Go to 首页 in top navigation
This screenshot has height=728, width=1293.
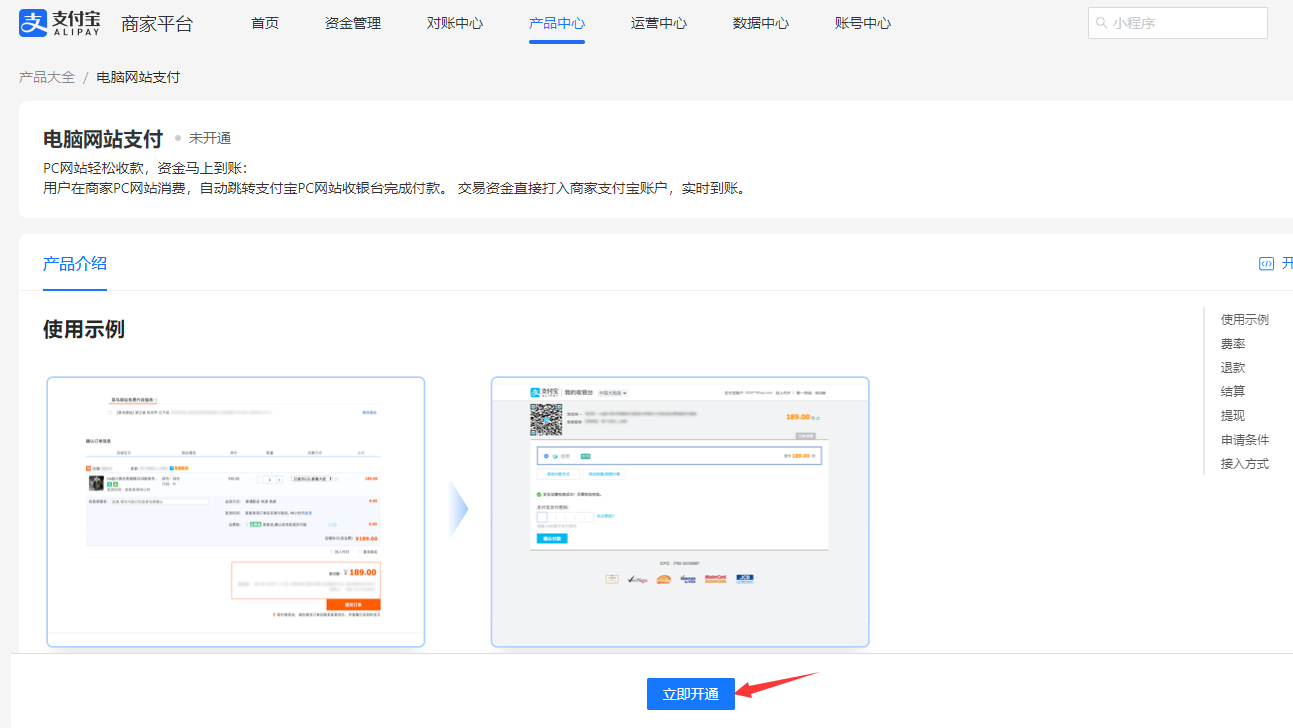coord(265,23)
